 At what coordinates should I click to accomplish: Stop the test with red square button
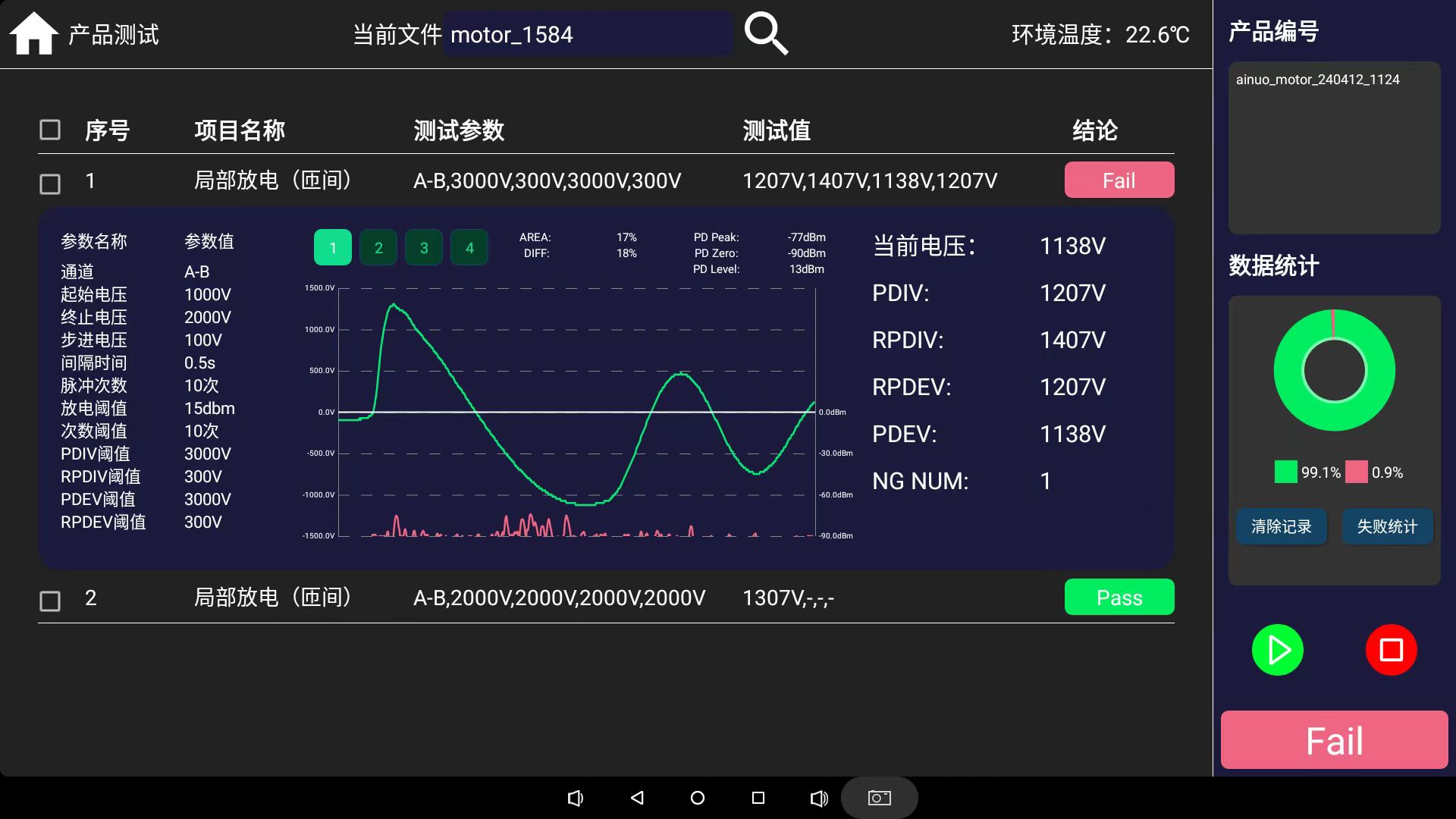(x=1390, y=650)
